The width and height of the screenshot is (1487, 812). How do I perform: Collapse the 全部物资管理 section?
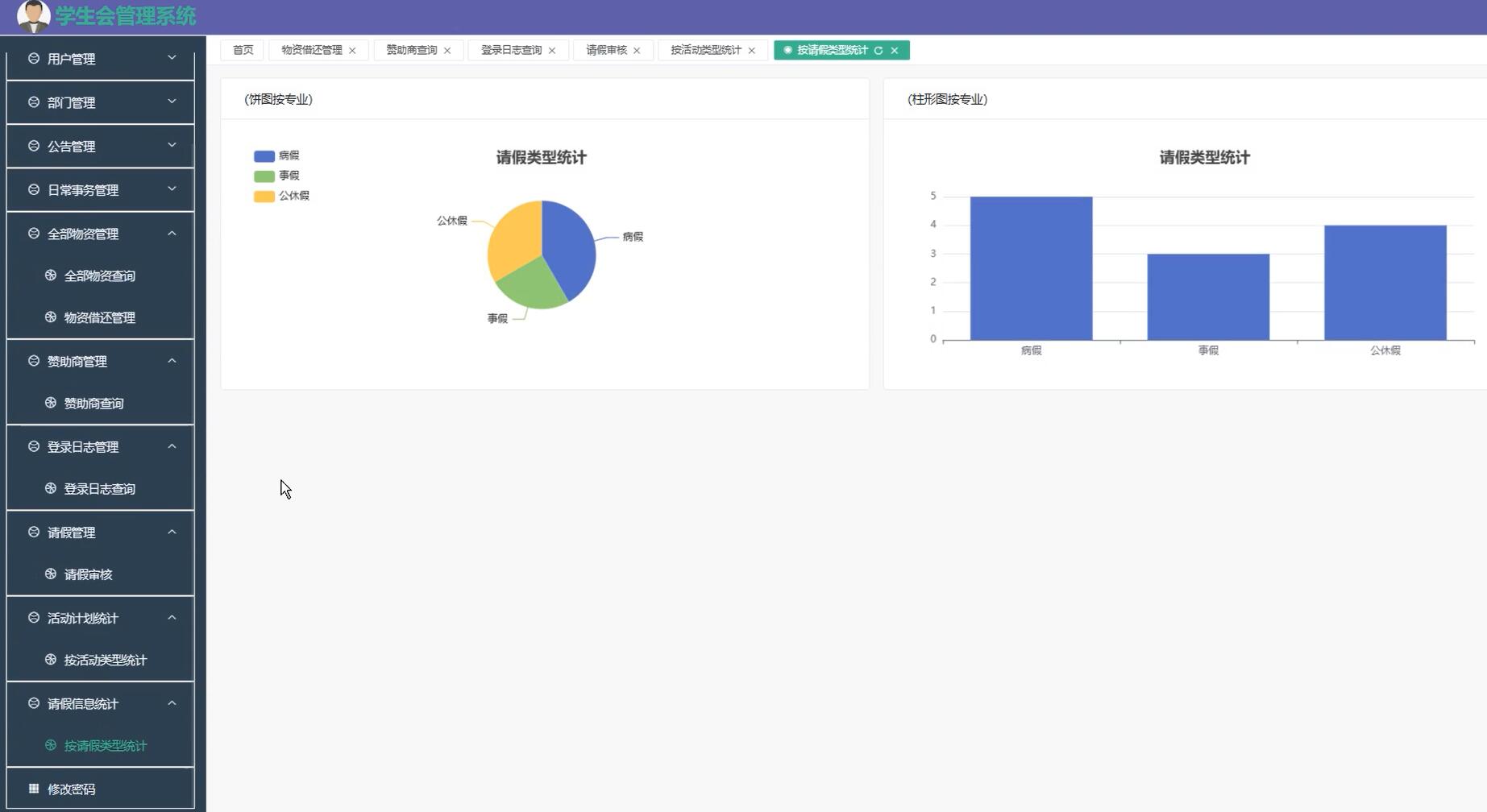pyautogui.click(x=172, y=233)
